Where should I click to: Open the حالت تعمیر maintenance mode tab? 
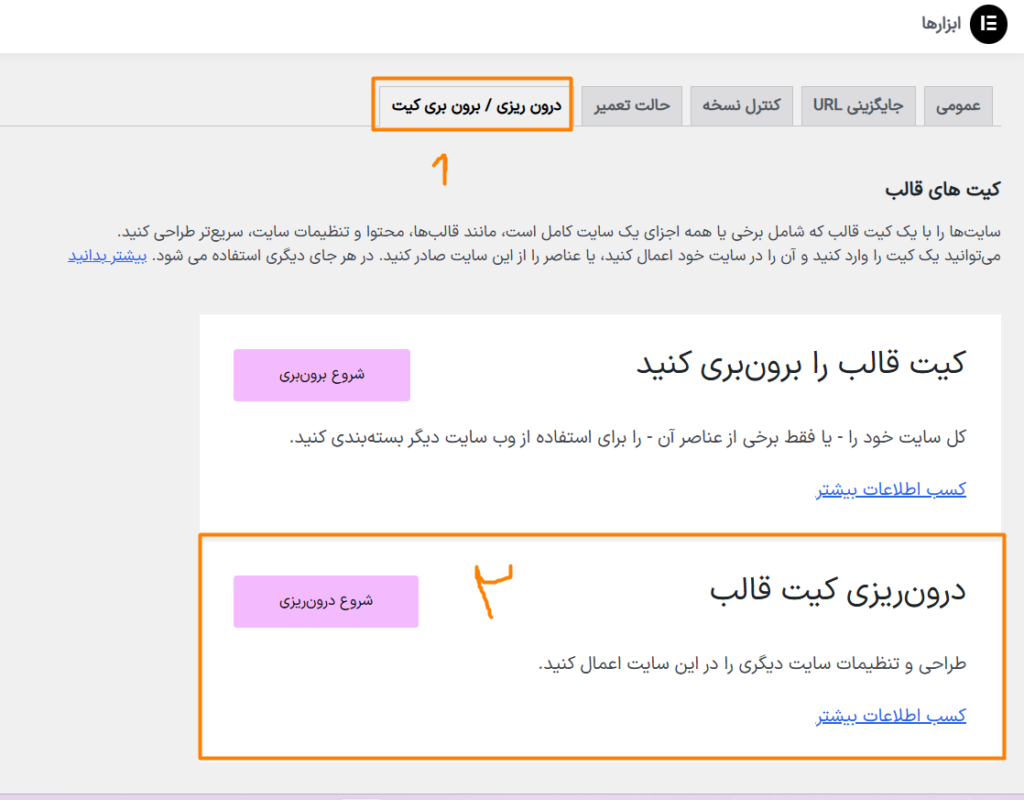pos(631,105)
